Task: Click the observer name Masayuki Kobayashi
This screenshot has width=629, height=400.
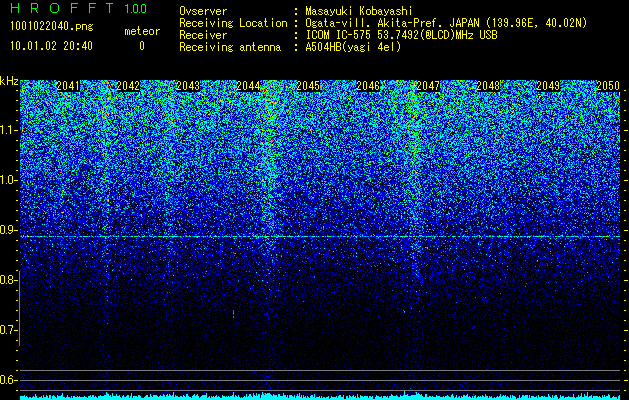Action: click(359, 11)
